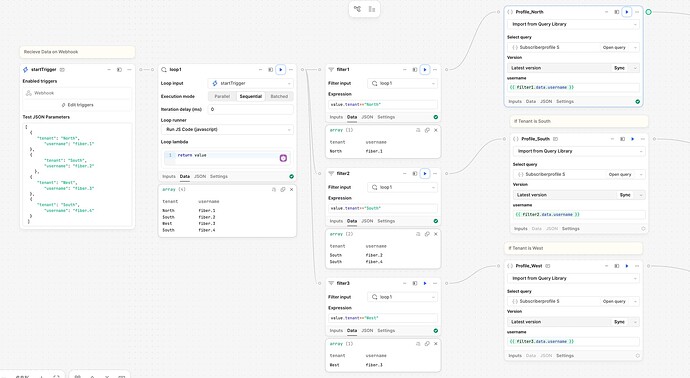Open filter1 JSON tab

(367, 117)
